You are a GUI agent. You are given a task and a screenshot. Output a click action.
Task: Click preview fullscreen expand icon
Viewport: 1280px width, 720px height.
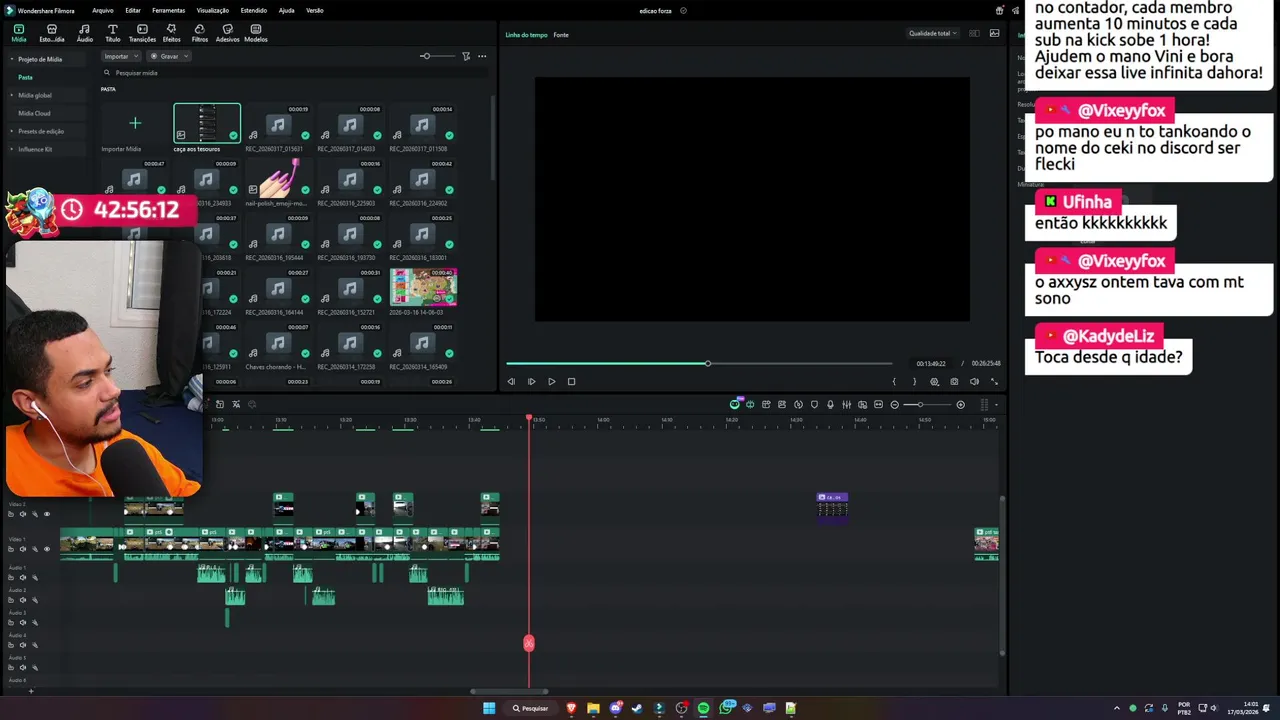pyautogui.click(x=994, y=381)
